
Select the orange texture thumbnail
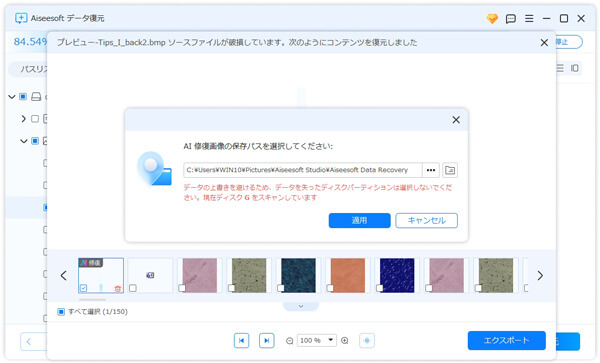click(348, 275)
